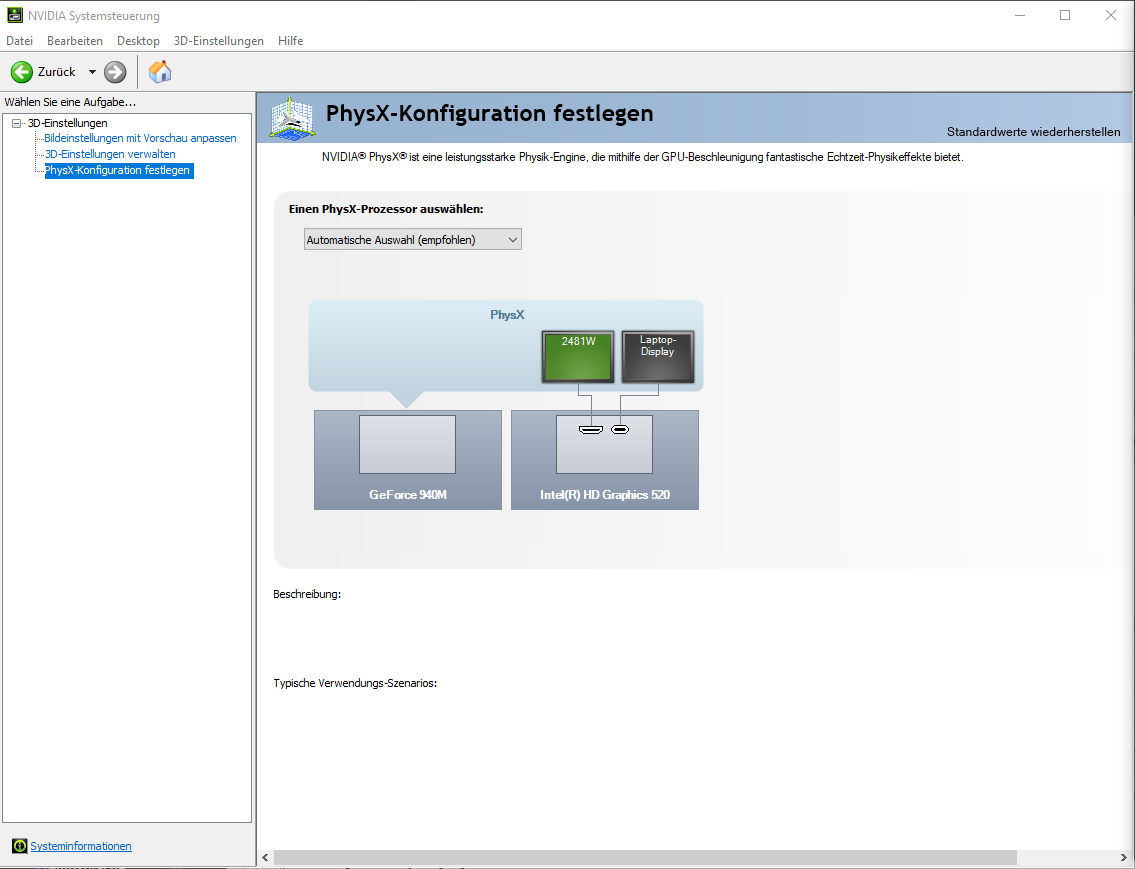Screen dimensions: 1135x869
Task: Open the Hilfe menu
Action: [x=290, y=41]
